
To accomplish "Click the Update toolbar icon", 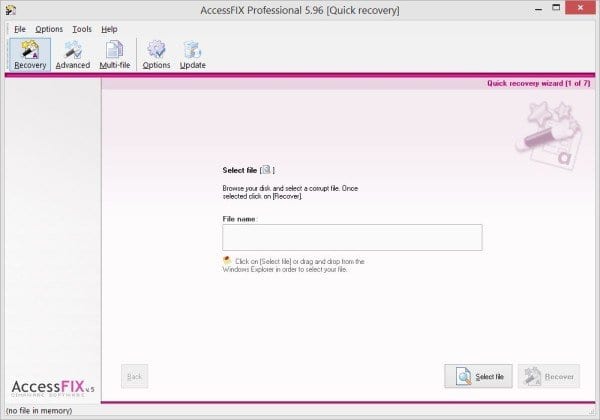I will coord(192,55).
